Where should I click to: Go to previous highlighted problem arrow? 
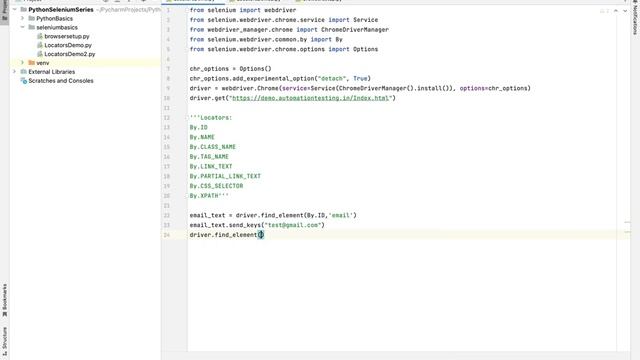pos(616,11)
